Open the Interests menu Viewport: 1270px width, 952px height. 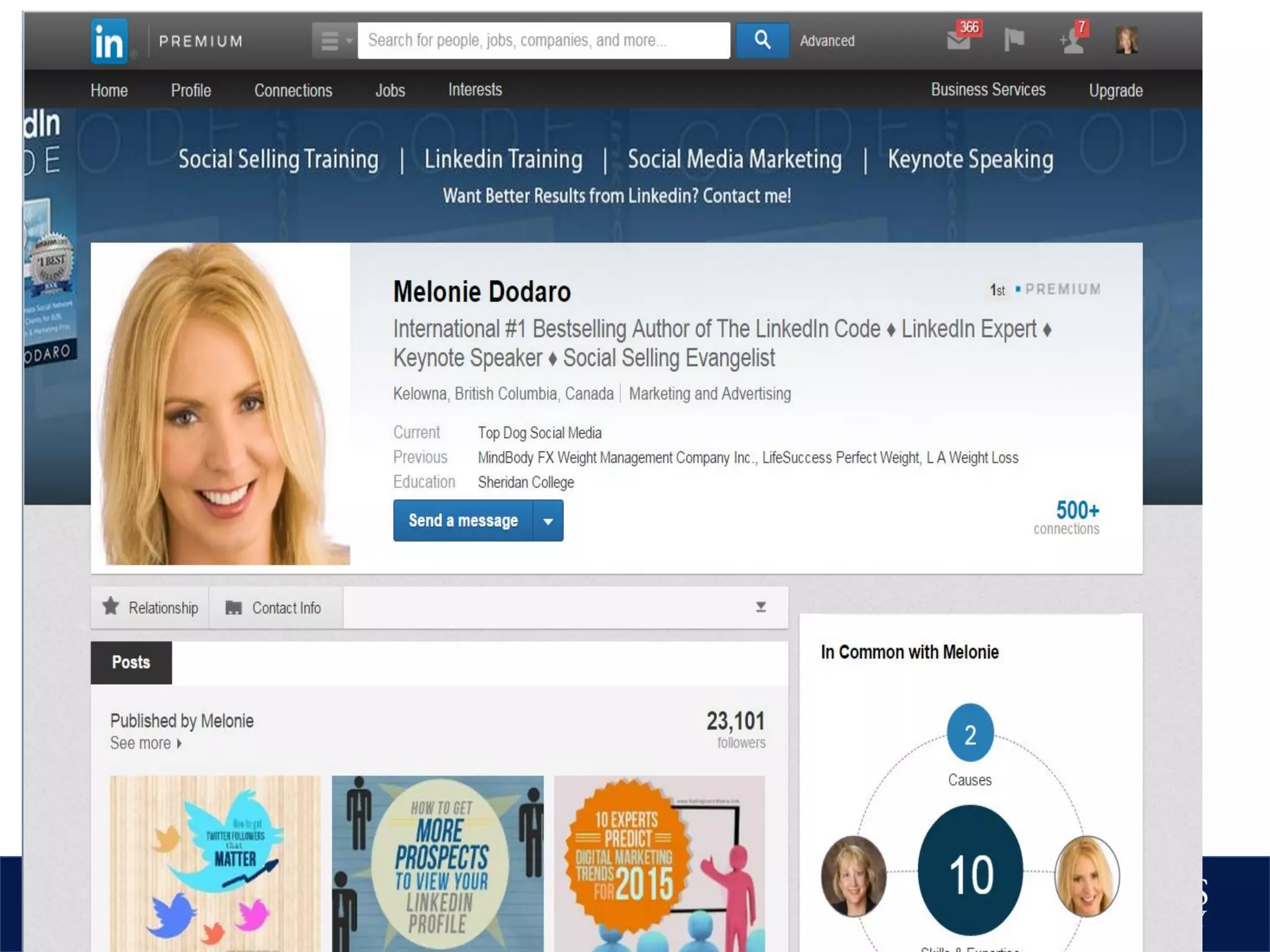(x=475, y=90)
